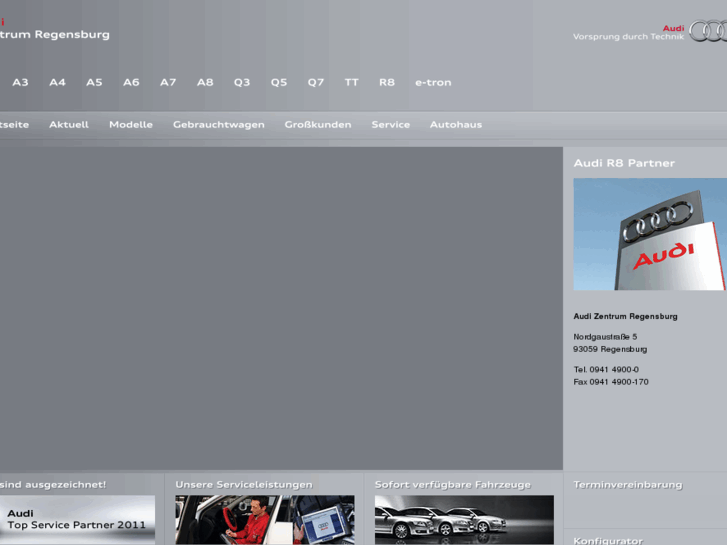
Task: Open the Konfigurator link
Action: [x=608, y=541]
